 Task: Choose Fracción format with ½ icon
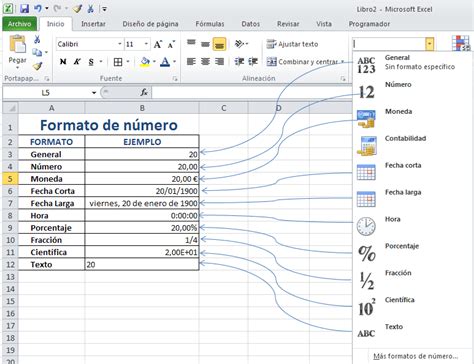pyautogui.click(x=412, y=280)
